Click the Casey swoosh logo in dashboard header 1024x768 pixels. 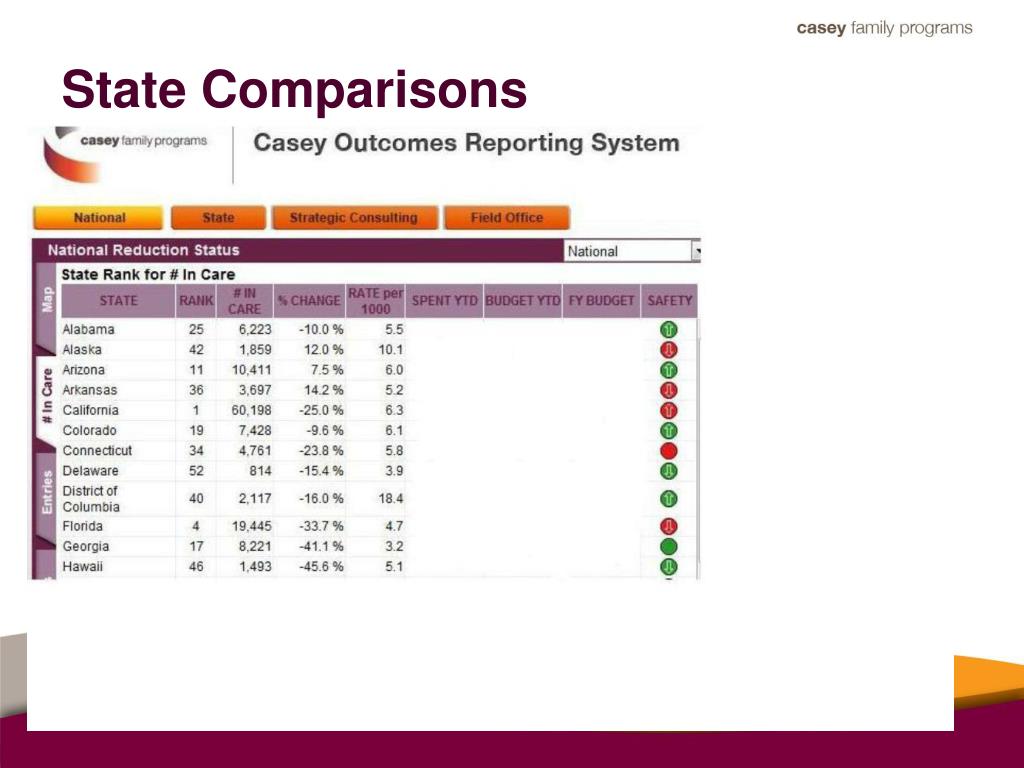72,157
